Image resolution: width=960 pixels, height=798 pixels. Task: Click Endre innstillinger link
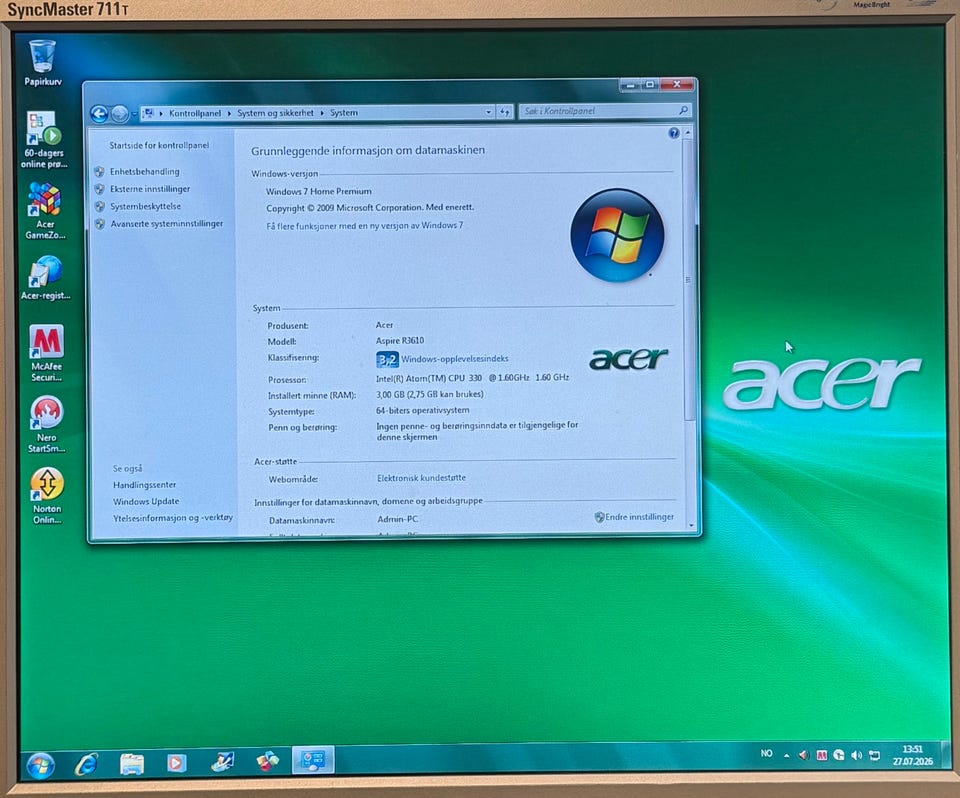639,517
